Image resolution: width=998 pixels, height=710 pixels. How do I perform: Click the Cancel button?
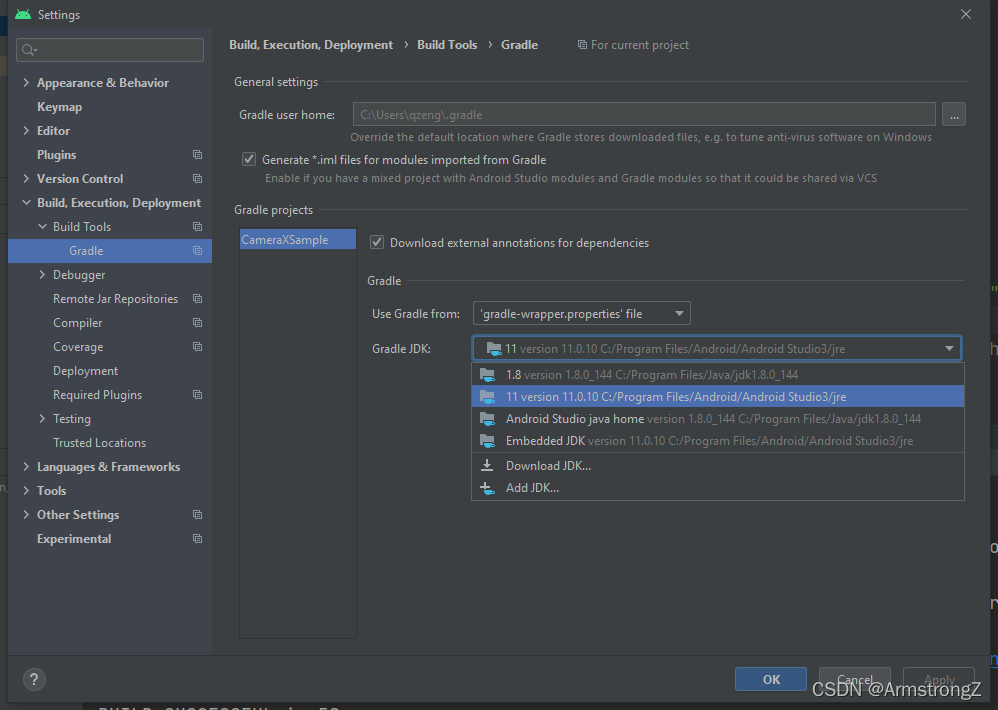pos(854,678)
